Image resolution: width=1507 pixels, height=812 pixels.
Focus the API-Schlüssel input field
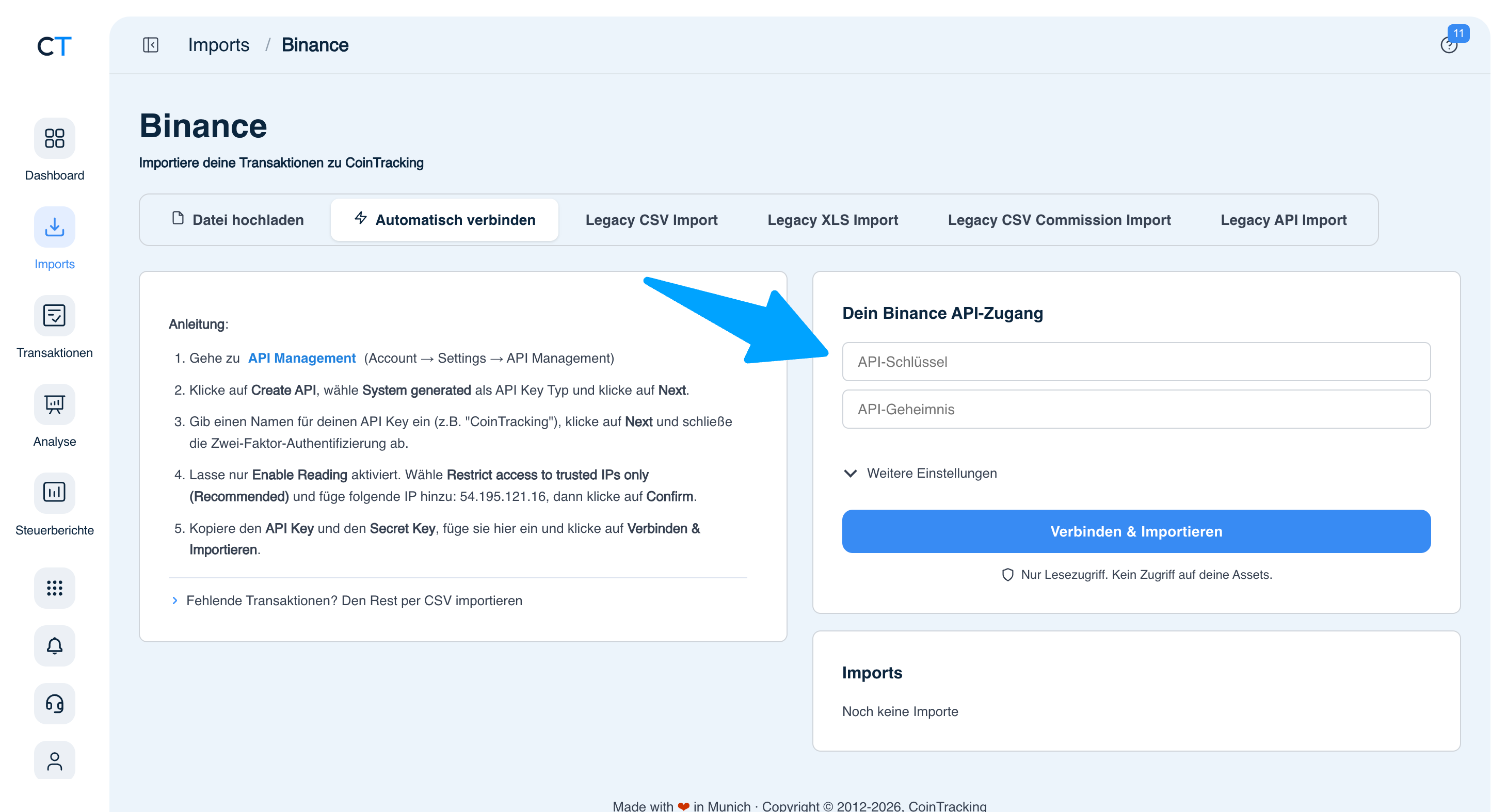(1136, 362)
